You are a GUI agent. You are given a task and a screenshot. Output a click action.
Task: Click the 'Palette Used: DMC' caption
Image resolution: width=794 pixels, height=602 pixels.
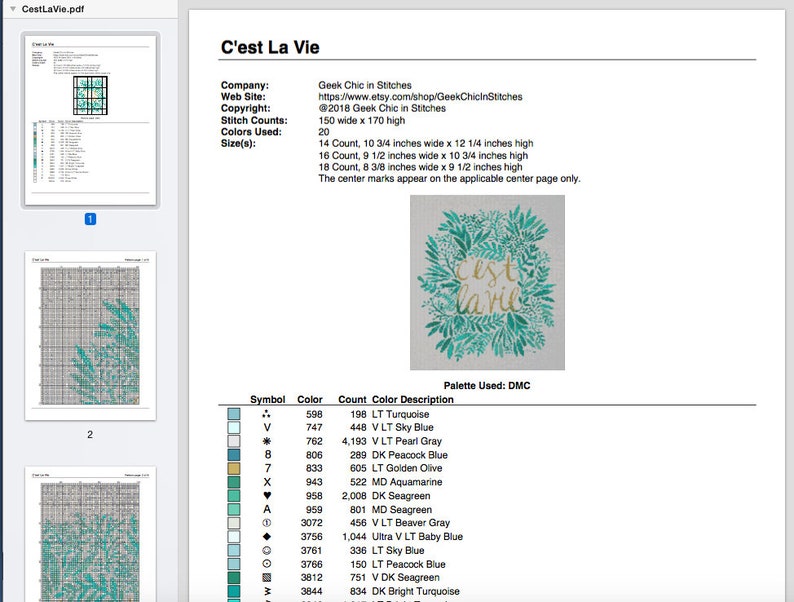pyautogui.click(x=487, y=386)
